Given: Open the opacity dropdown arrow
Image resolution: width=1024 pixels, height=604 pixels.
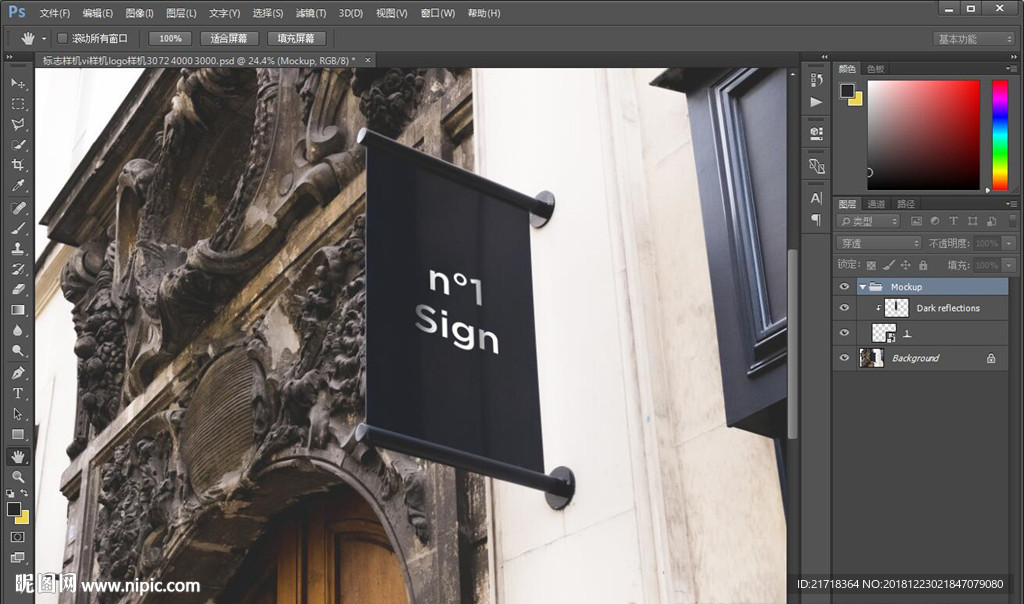Looking at the screenshot, I should click(x=1010, y=243).
